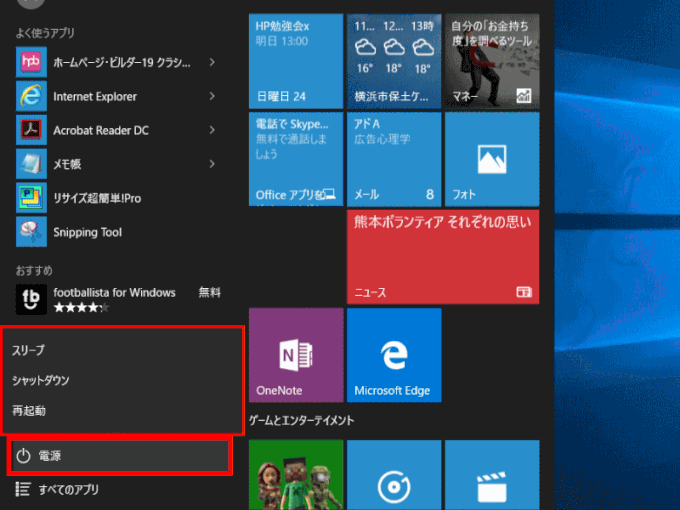Select スリープ from power menu
680x510 pixels.
(29, 350)
